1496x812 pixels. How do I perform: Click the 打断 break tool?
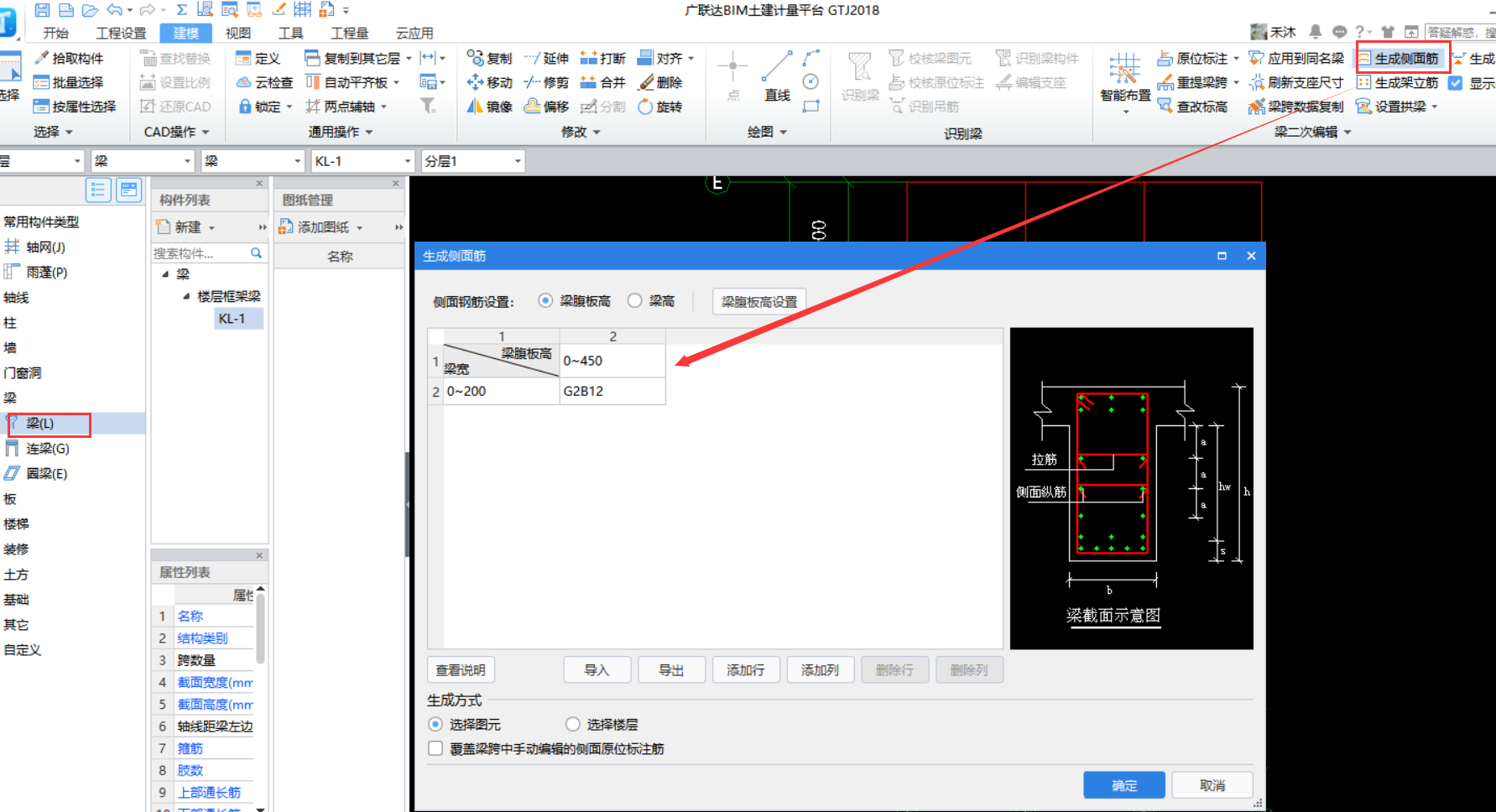click(603, 58)
